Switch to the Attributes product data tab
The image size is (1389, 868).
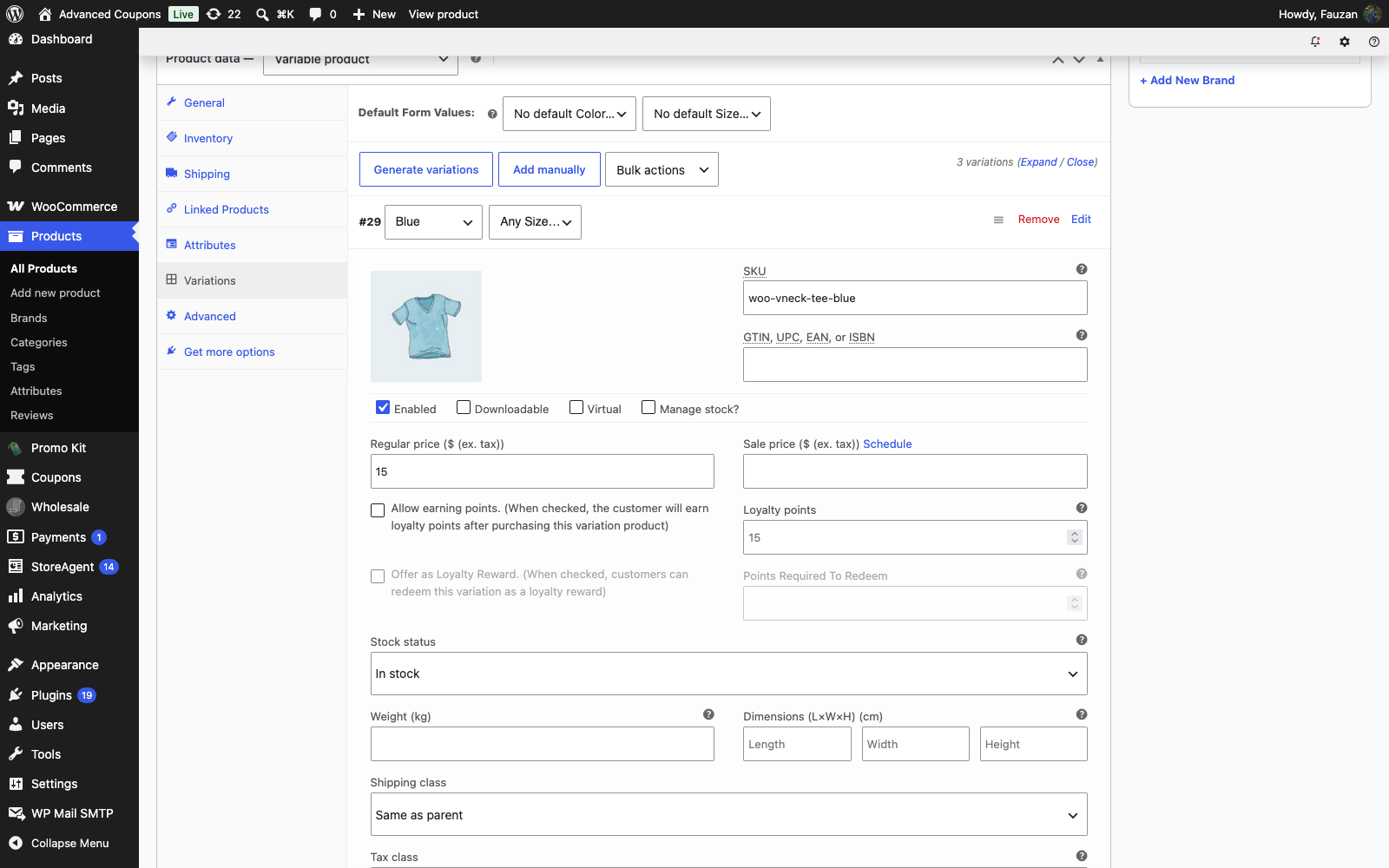[252, 245]
